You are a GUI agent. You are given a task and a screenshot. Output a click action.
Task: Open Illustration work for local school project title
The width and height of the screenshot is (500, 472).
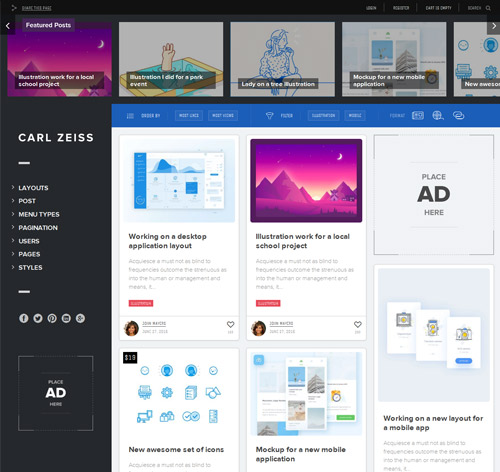coord(303,241)
